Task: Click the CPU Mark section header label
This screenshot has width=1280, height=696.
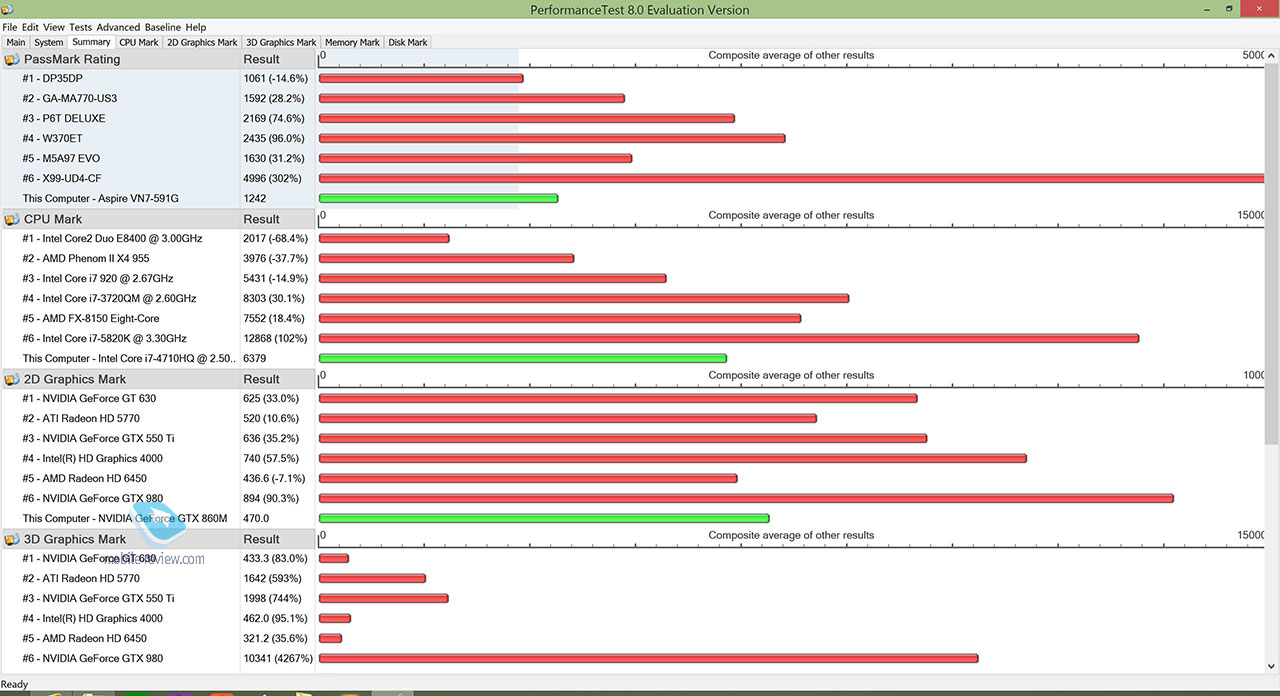Action: pos(53,219)
